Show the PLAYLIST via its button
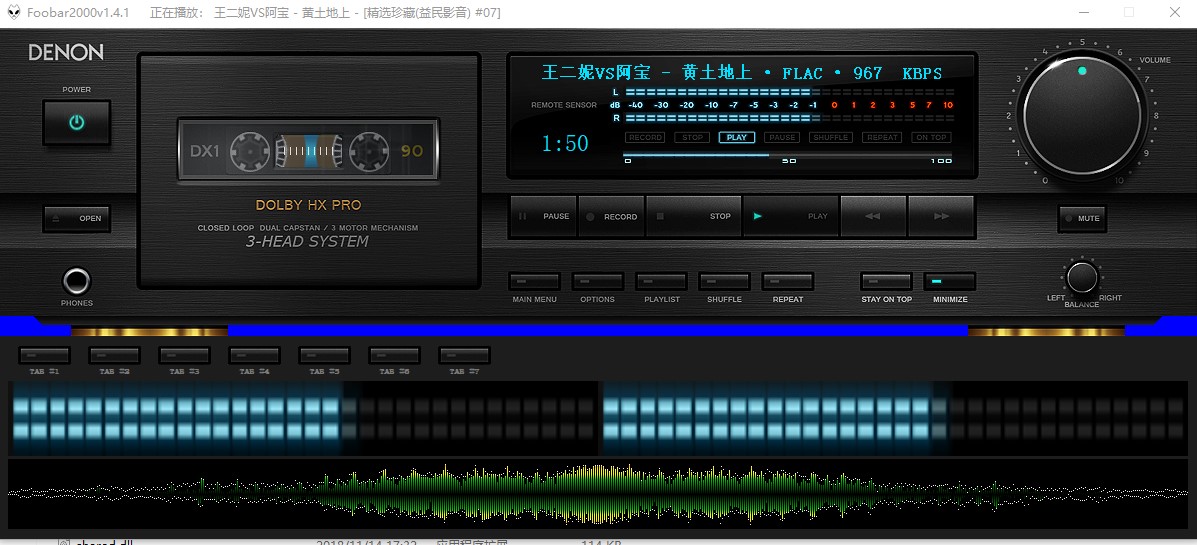The image size is (1197, 545). click(661, 282)
